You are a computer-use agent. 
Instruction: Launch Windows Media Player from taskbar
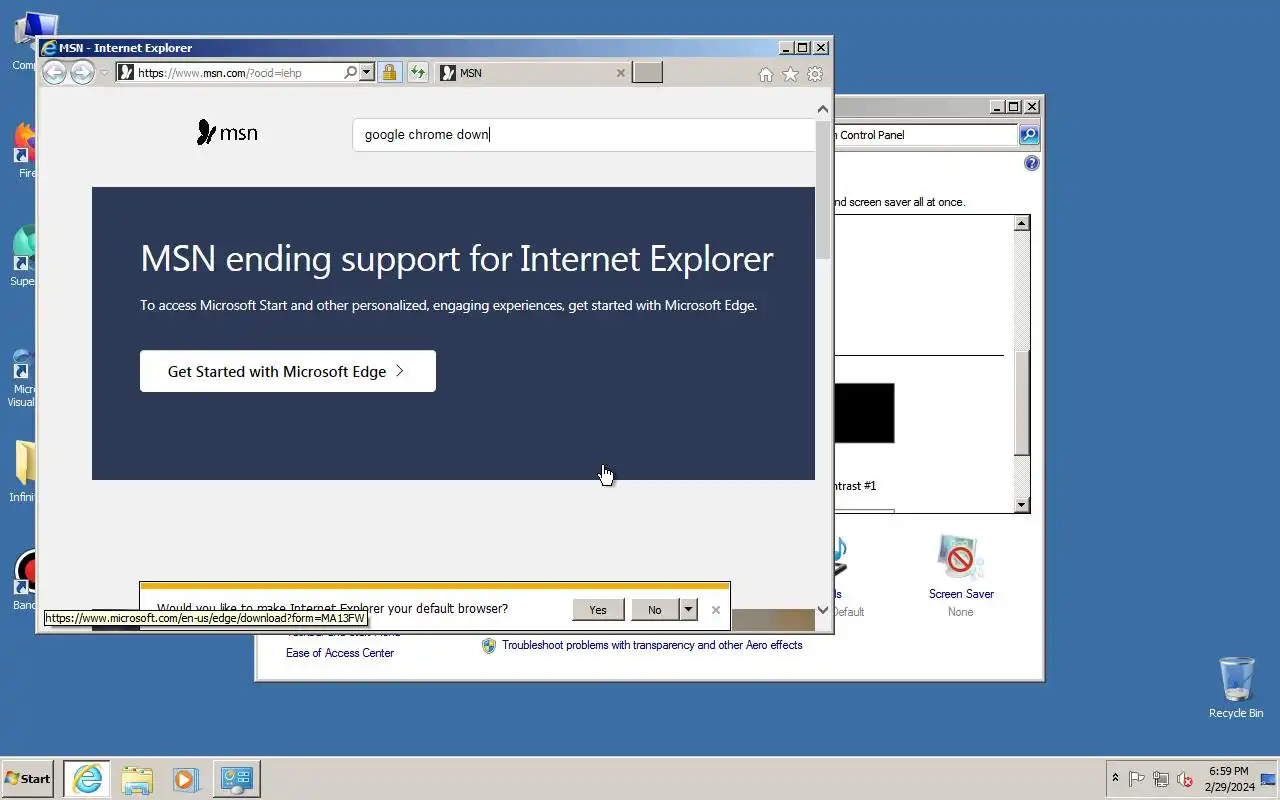point(185,779)
